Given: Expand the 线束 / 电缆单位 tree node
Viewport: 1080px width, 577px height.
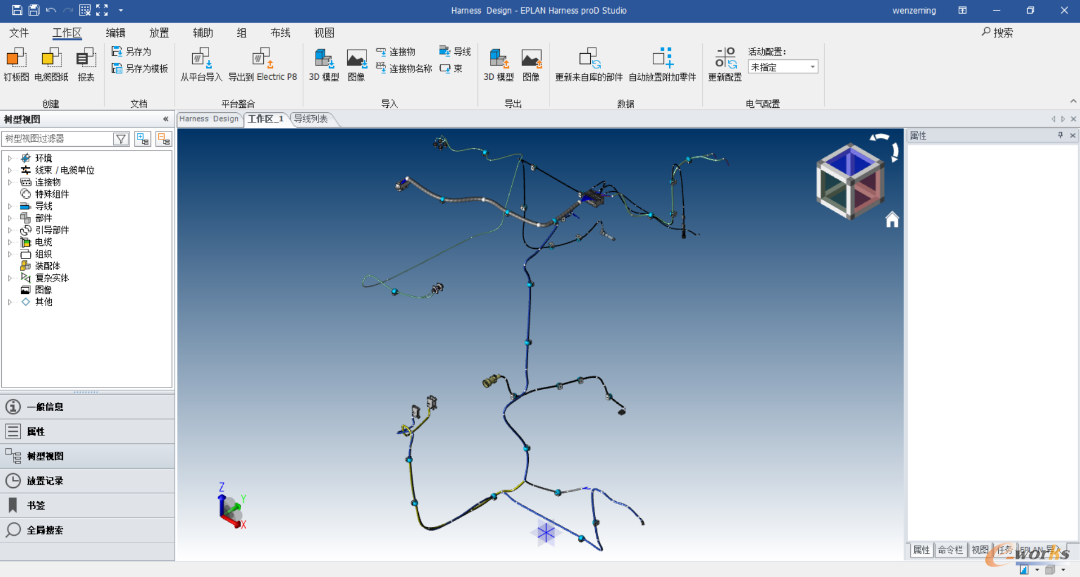Looking at the screenshot, I should click(10, 170).
